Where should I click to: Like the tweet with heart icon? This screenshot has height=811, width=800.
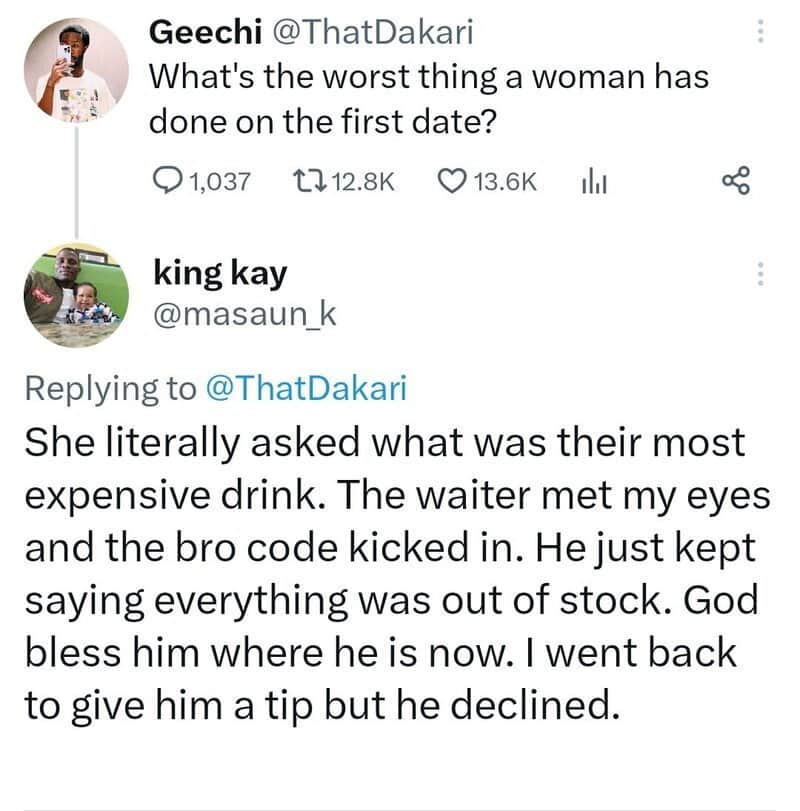click(453, 181)
